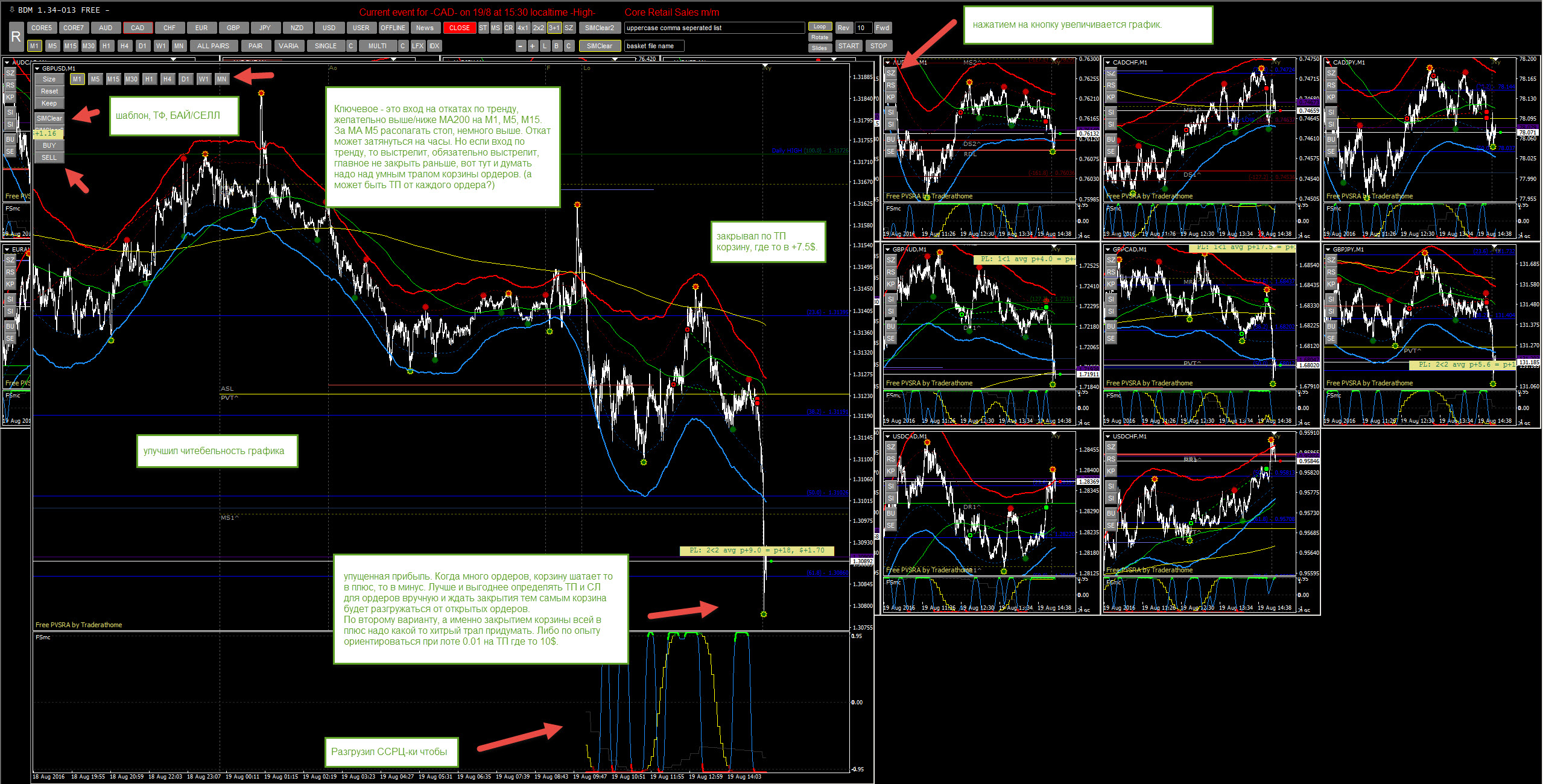Screen dimensions: 1543x784
Task: Select the JPY currency group
Action: point(265,28)
